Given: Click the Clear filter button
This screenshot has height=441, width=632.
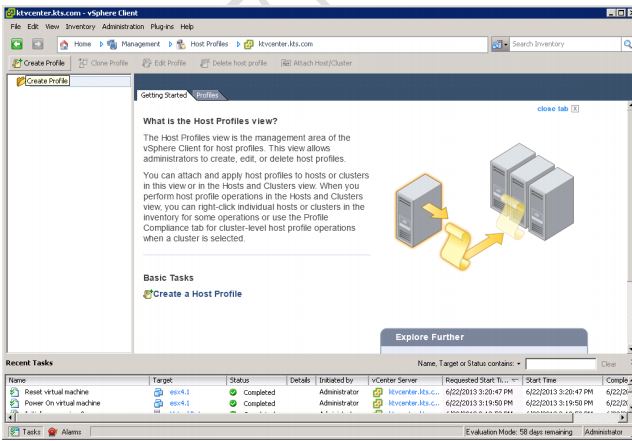Looking at the screenshot, I should pyautogui.click(x=609, y=364).
